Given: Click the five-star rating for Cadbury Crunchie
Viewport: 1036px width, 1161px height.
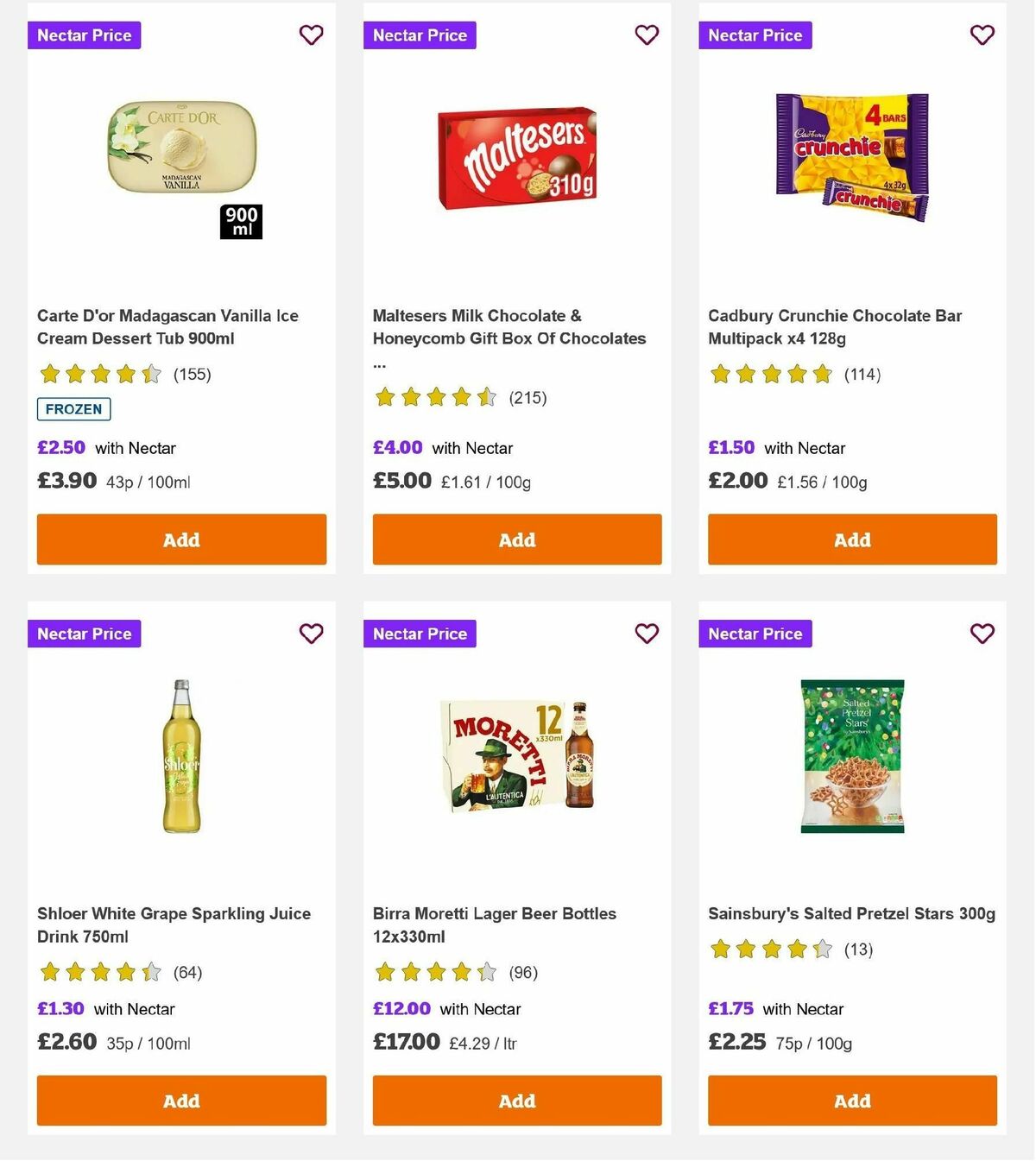Looking at the screenshot, I should pyautogui.click(x=769, y=375).
